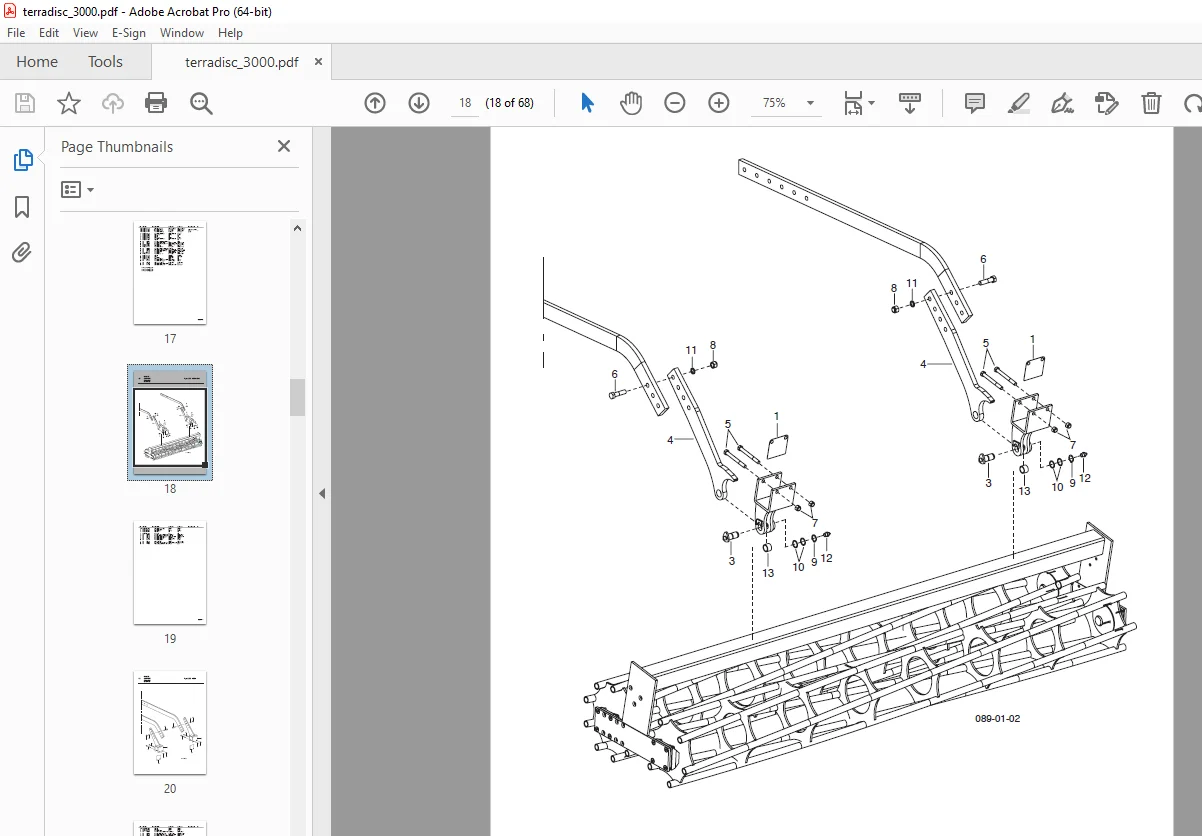1202x836 pixels.
Task: Activate the hand pan tool
Action: [x=631, y=103]
